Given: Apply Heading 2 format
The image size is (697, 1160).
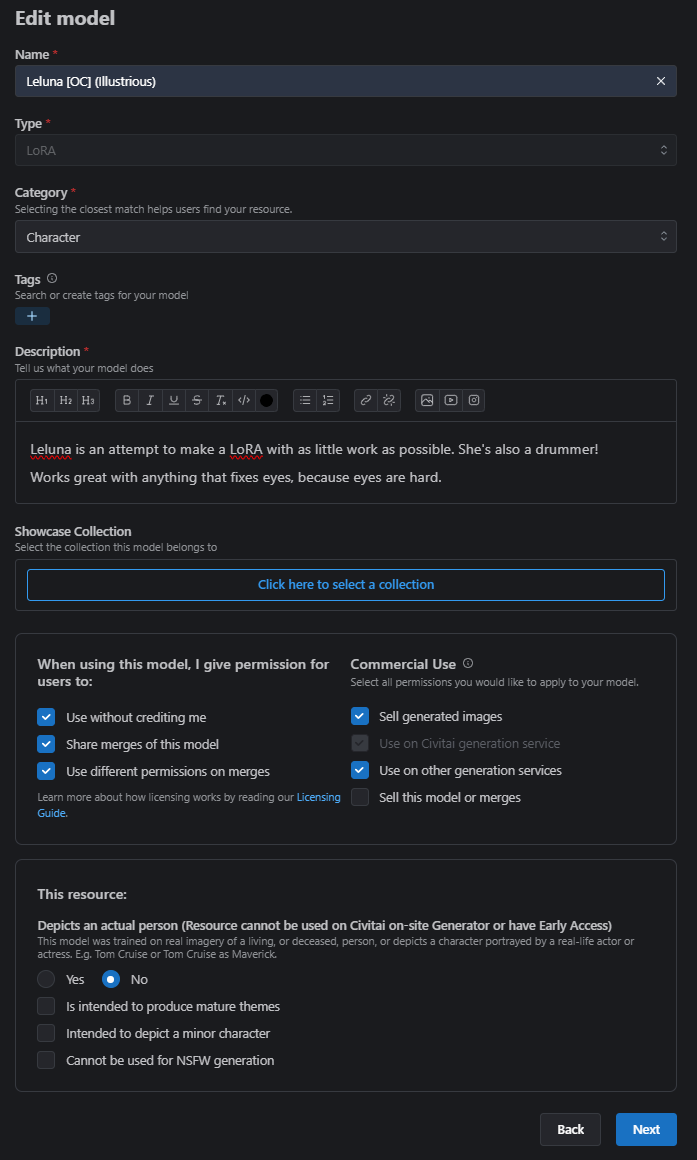Looking at the screenshot, I should pos(65,400).
